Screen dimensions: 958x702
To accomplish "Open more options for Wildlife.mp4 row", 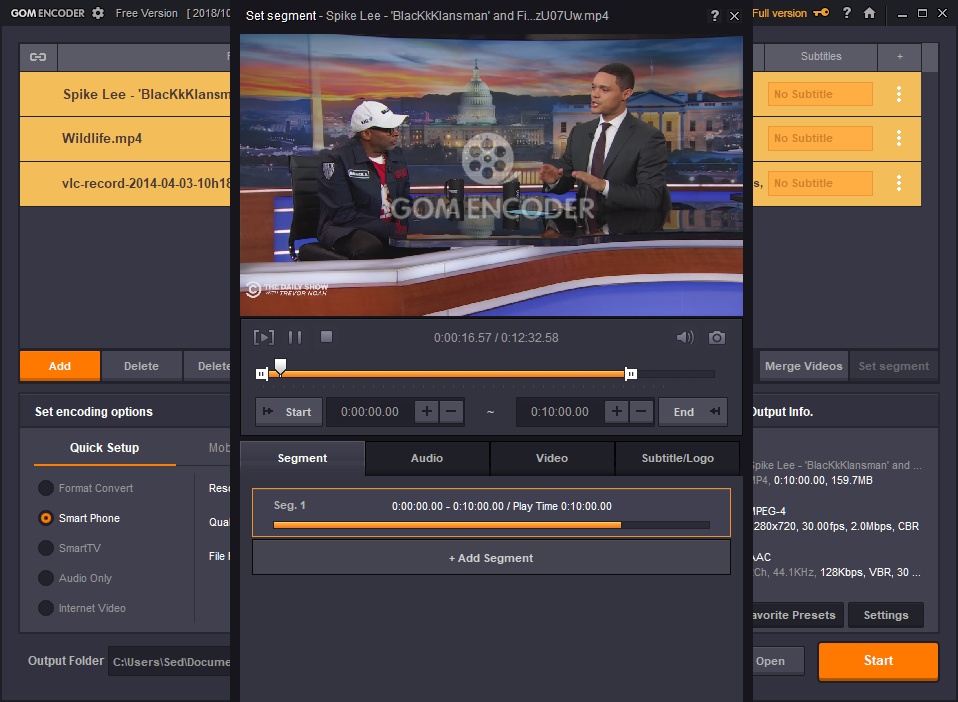I will click(x=899, y=138).
